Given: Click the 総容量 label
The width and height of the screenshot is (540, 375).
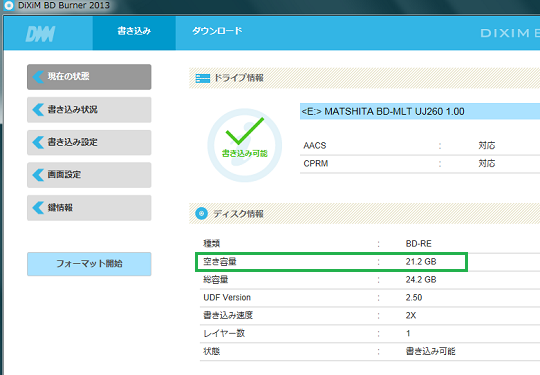Looking at the screenshot, I should (216, 280).
